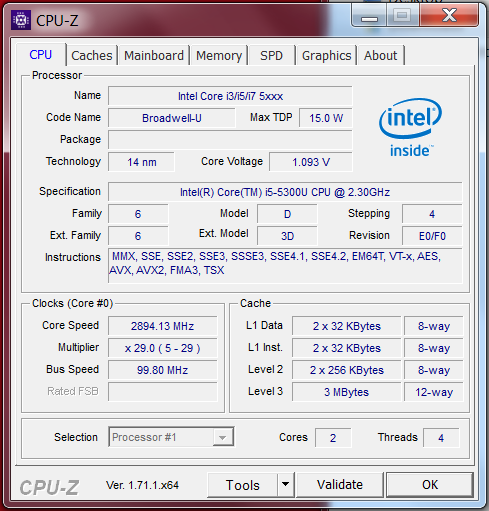Click the Model value D

coord(287,214)
